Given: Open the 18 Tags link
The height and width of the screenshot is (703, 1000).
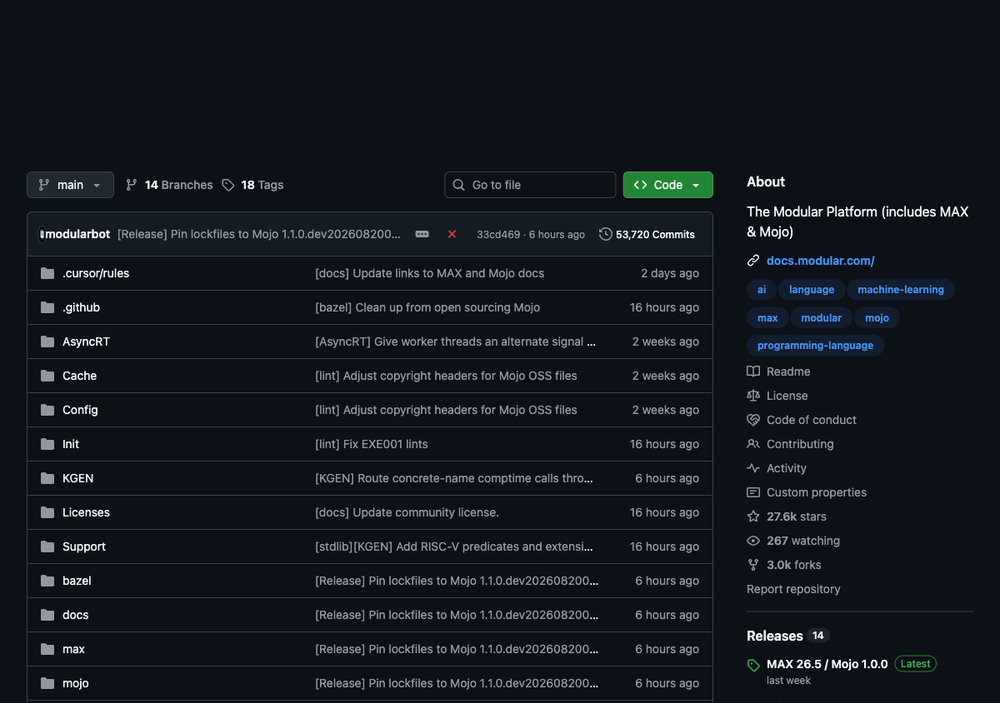Looking at the screenshot, I should click(253, 185).
